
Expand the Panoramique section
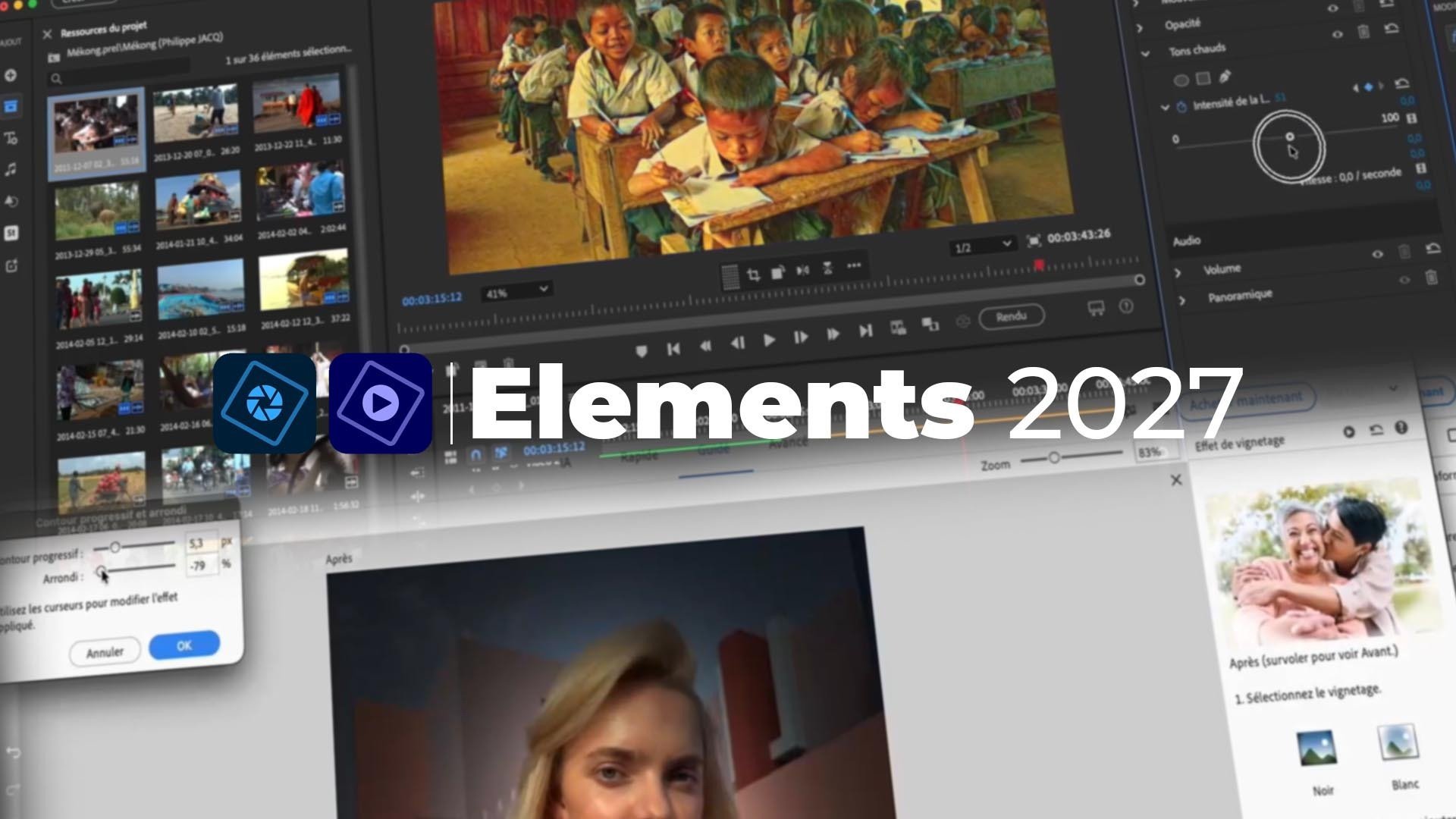(1181, 301)
